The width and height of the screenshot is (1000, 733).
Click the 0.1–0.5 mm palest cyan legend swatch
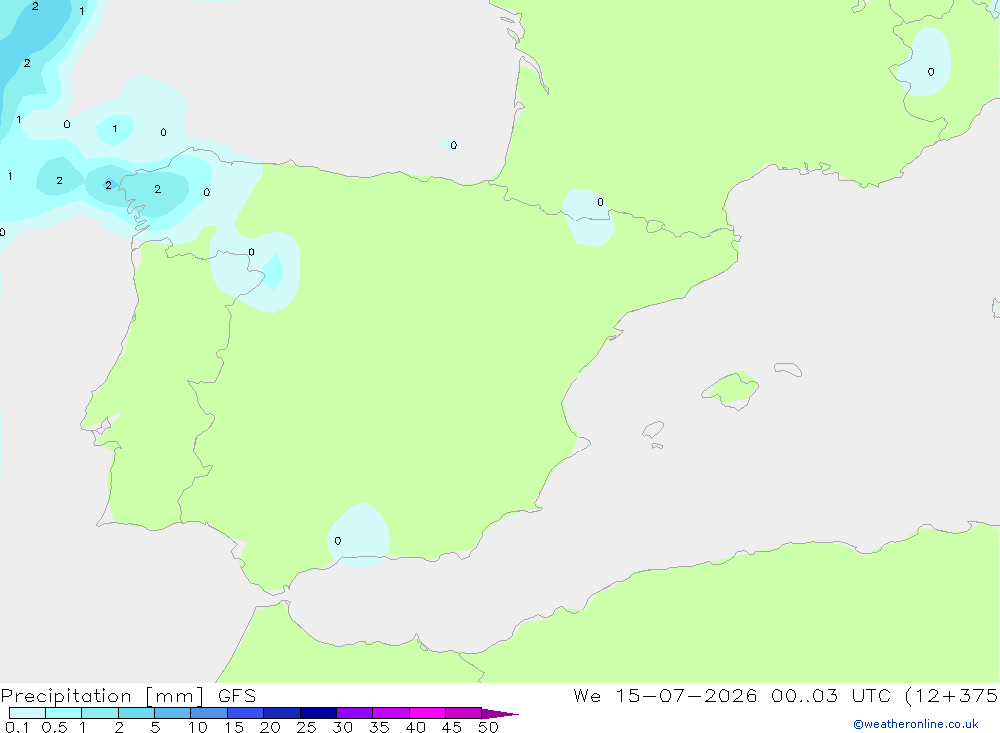tap(27, 713)
